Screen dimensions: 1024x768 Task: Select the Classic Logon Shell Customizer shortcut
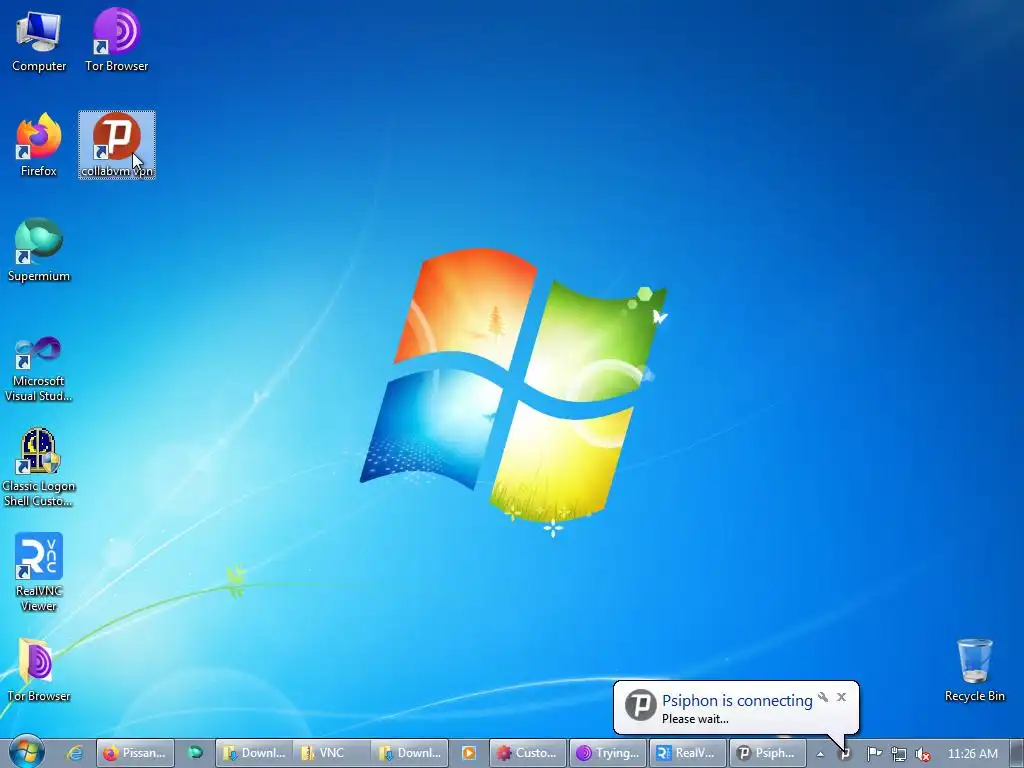(x=39, y=468)
